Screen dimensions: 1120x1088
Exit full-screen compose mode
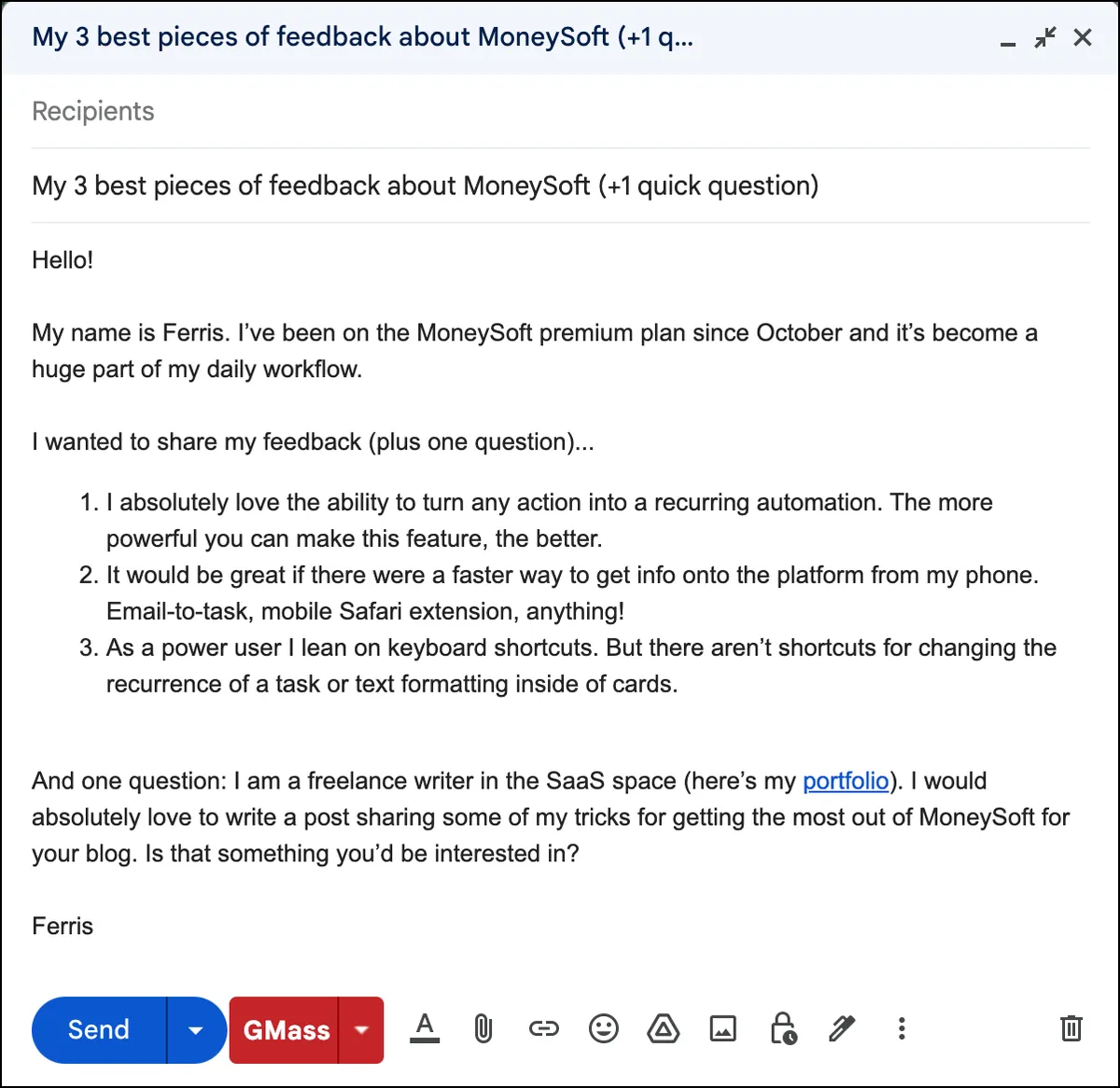pos(1044,38)
